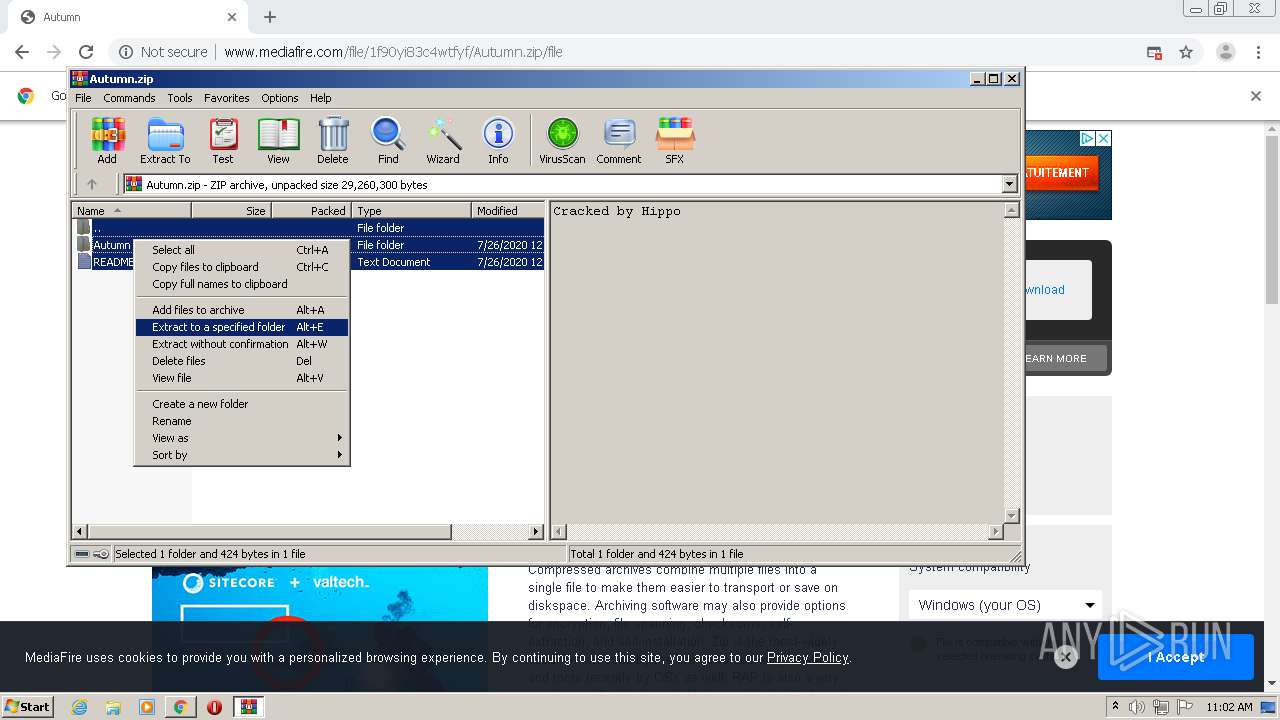Launch the Wizard tool
The height and width of the screenshot is (720, 1280).
point(443,140)
